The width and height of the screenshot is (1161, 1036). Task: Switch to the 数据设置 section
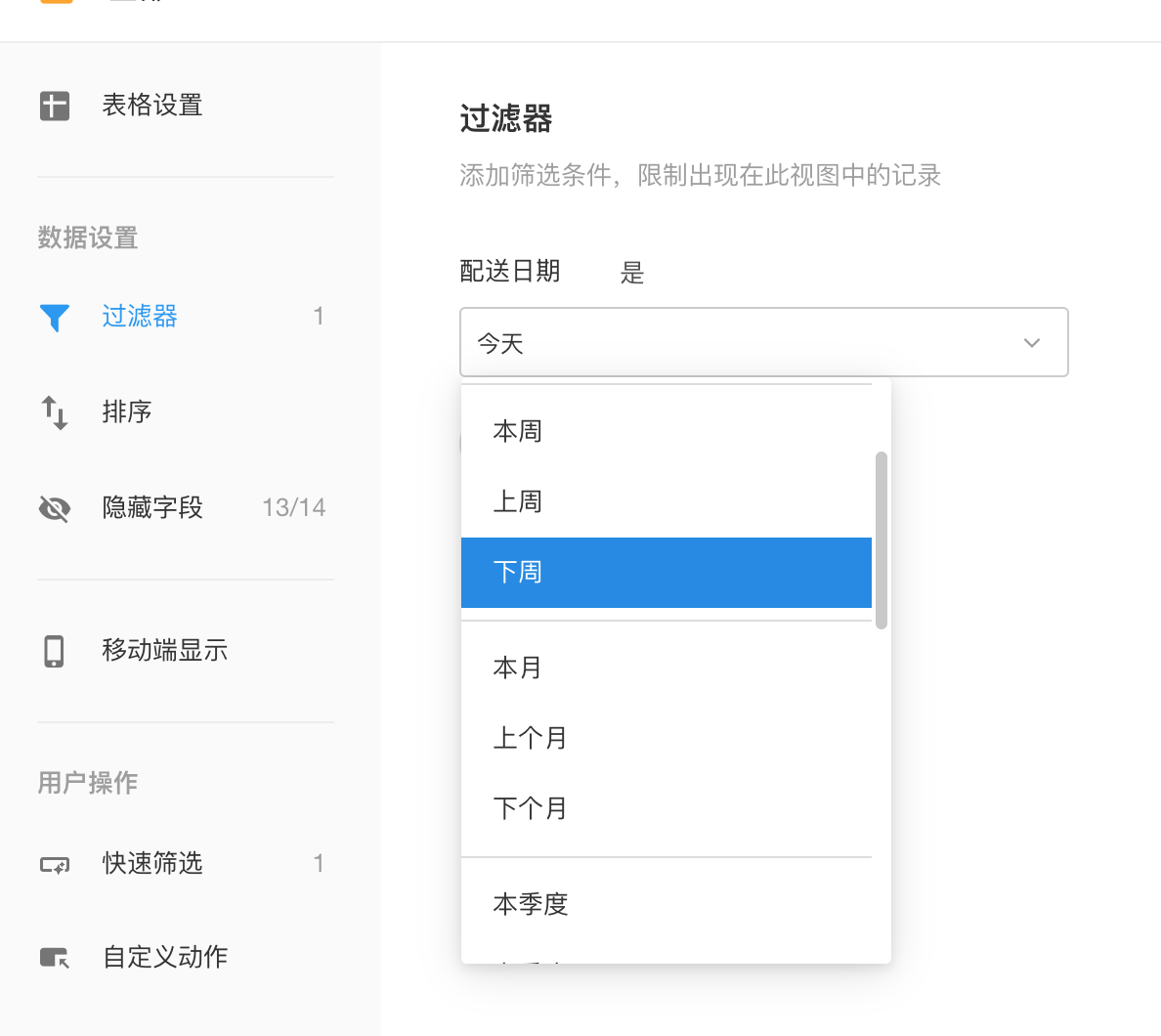(87, 237)
